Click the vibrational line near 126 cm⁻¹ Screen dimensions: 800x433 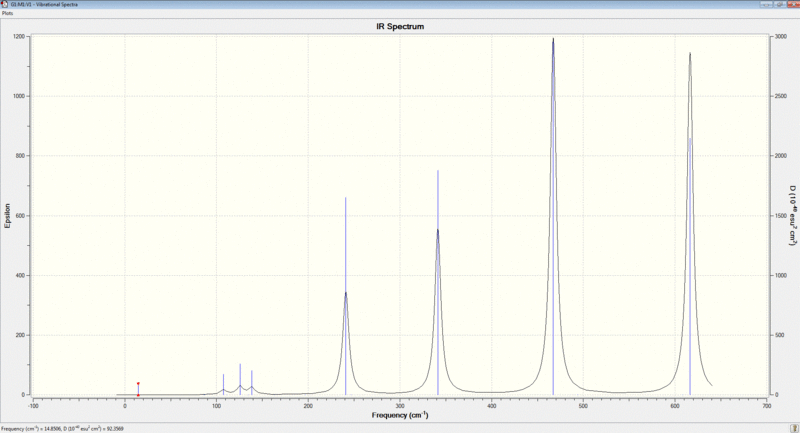(x=240, y=379)
